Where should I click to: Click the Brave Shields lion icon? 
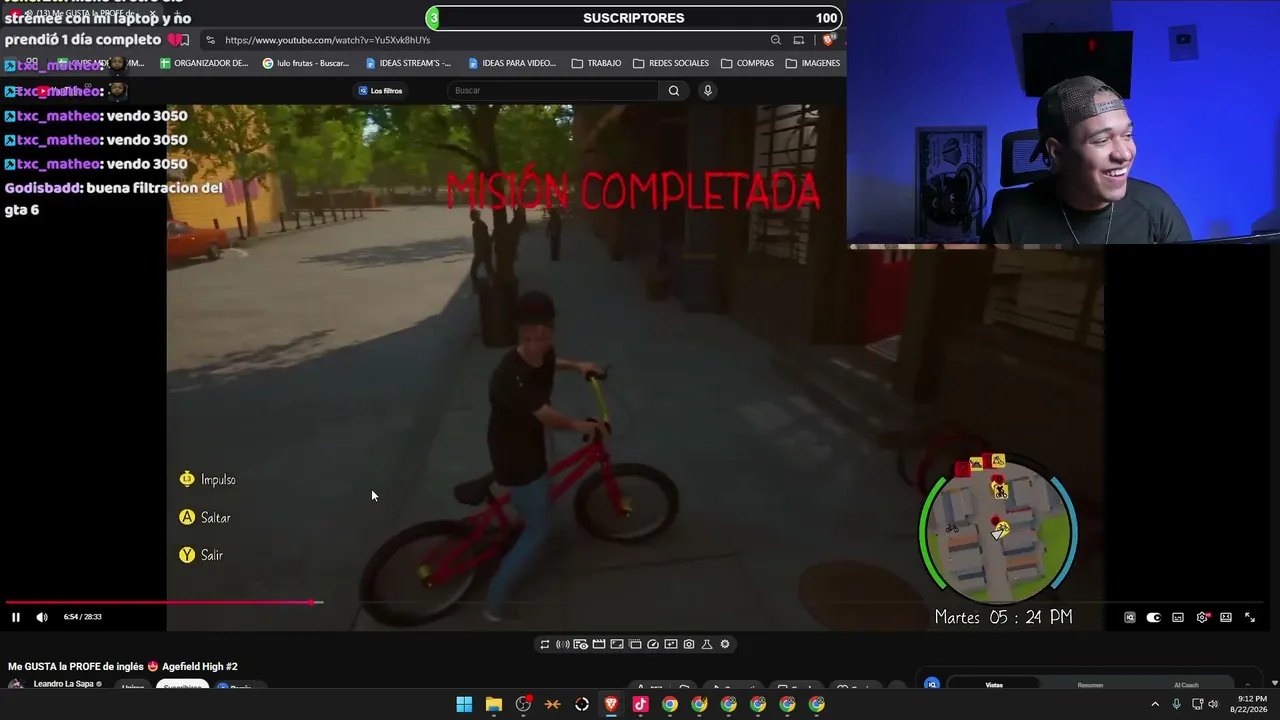point(828,40)
